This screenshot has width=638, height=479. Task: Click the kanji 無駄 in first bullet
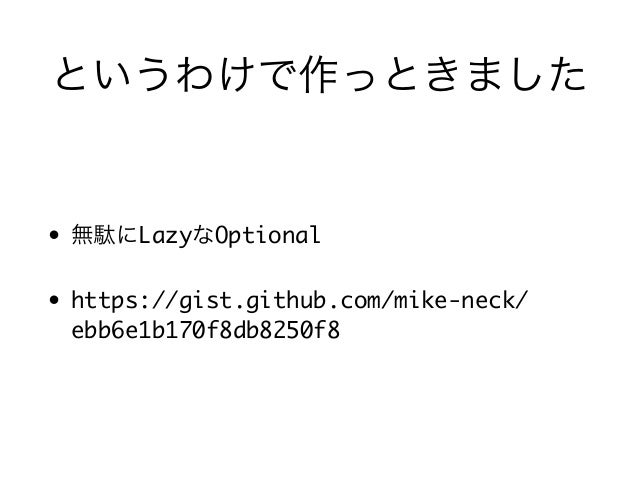pos(93,235)
